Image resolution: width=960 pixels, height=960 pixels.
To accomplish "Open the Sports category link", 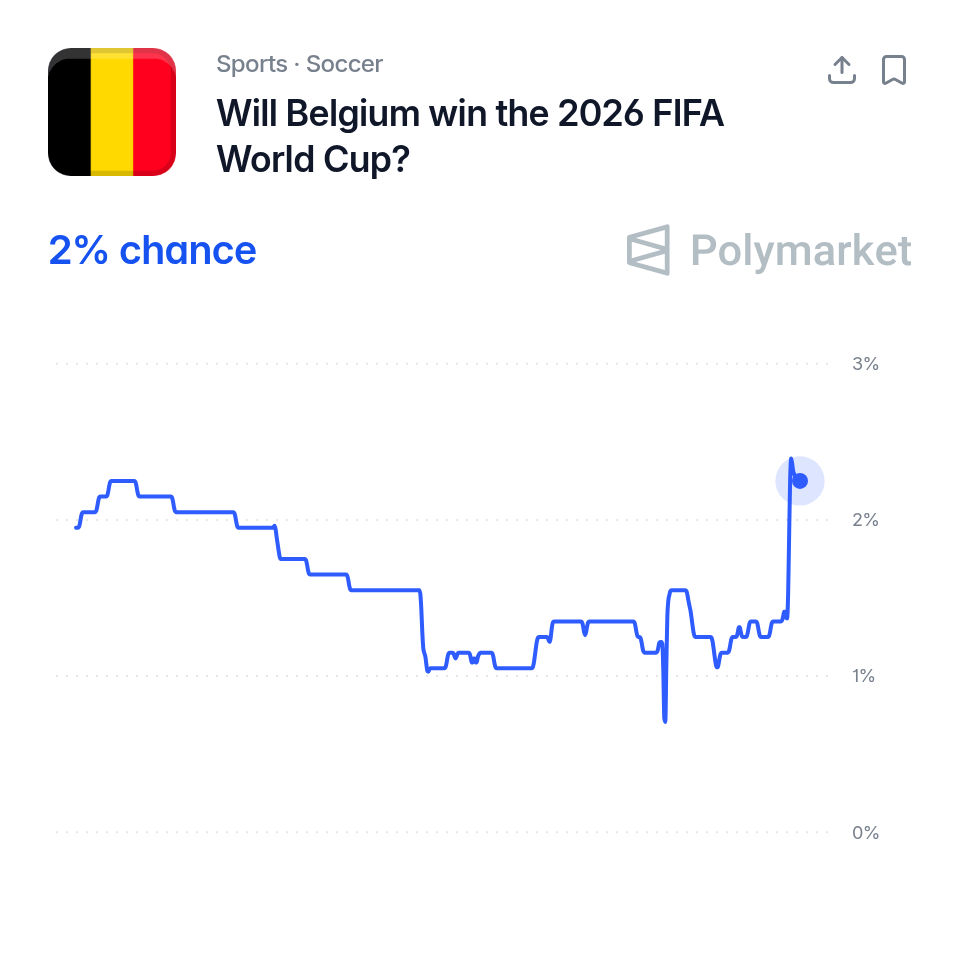I will click(x=252, y=64).
